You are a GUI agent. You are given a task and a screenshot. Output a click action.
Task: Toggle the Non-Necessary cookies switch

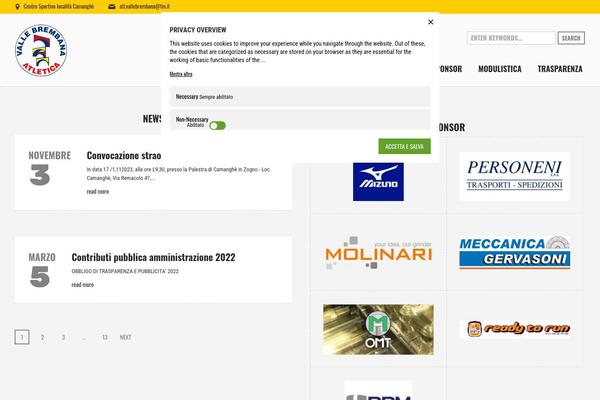pyautogui.click(x=217, y=126)
